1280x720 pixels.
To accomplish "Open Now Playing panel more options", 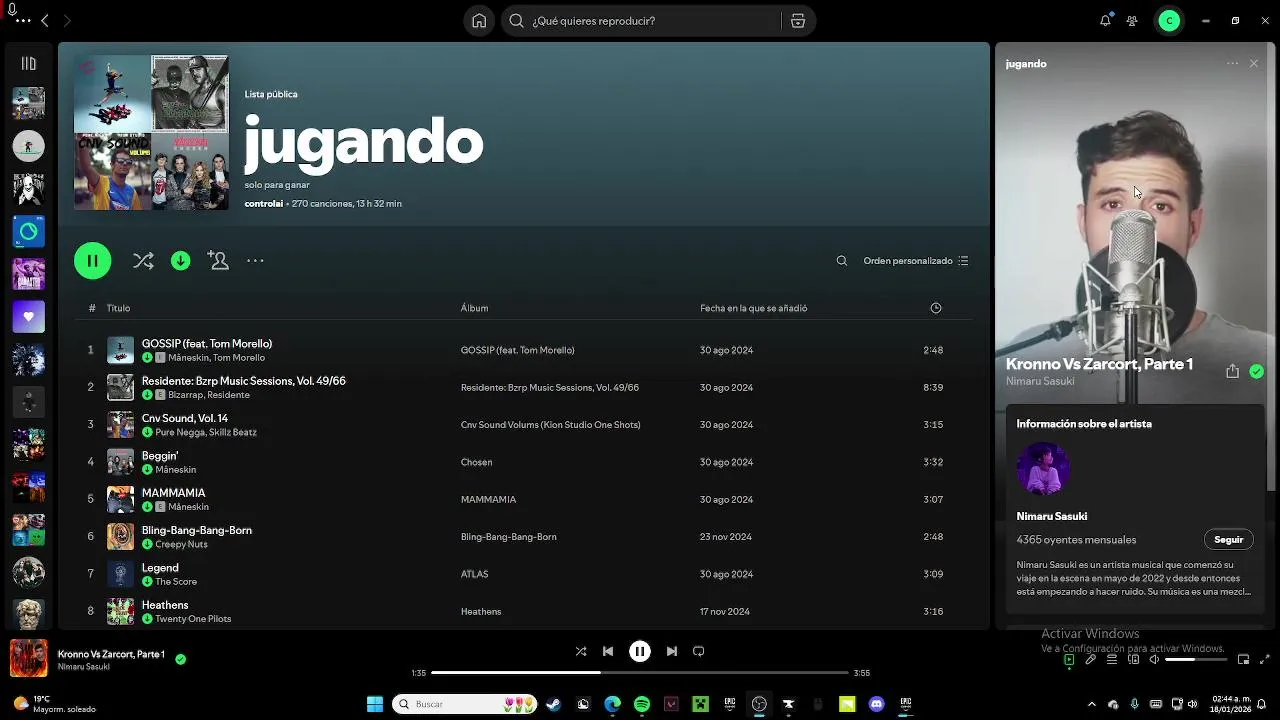I will (1232, 63).
